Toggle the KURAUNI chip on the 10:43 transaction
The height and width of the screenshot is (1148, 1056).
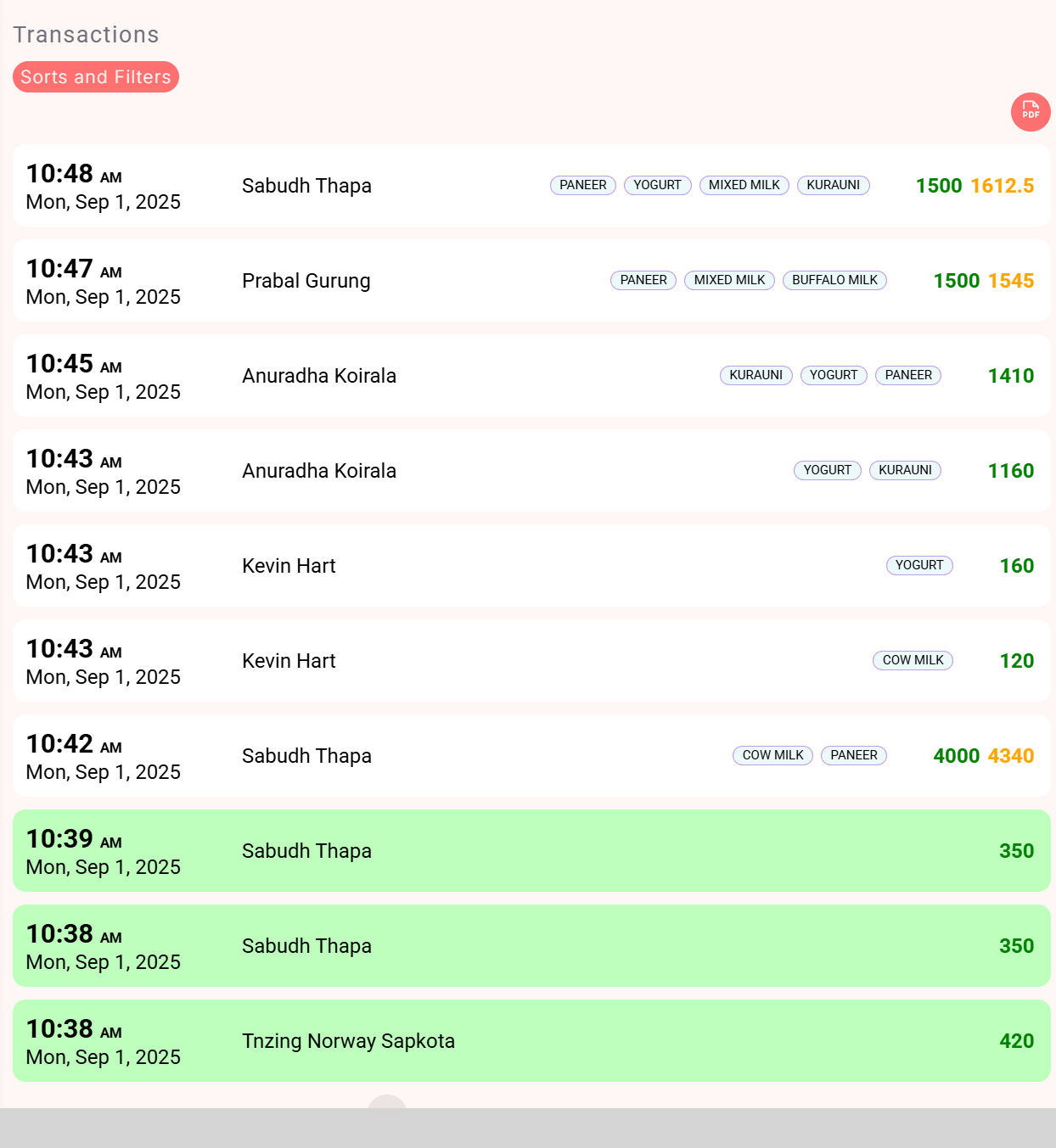click(x=904, y=470)
